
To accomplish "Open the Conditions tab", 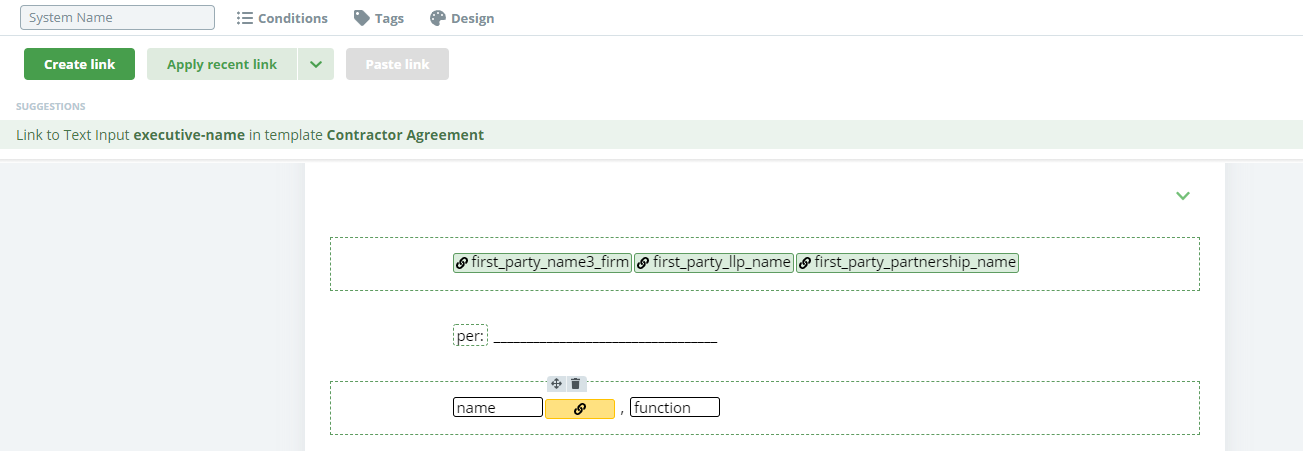I will 282,18.
